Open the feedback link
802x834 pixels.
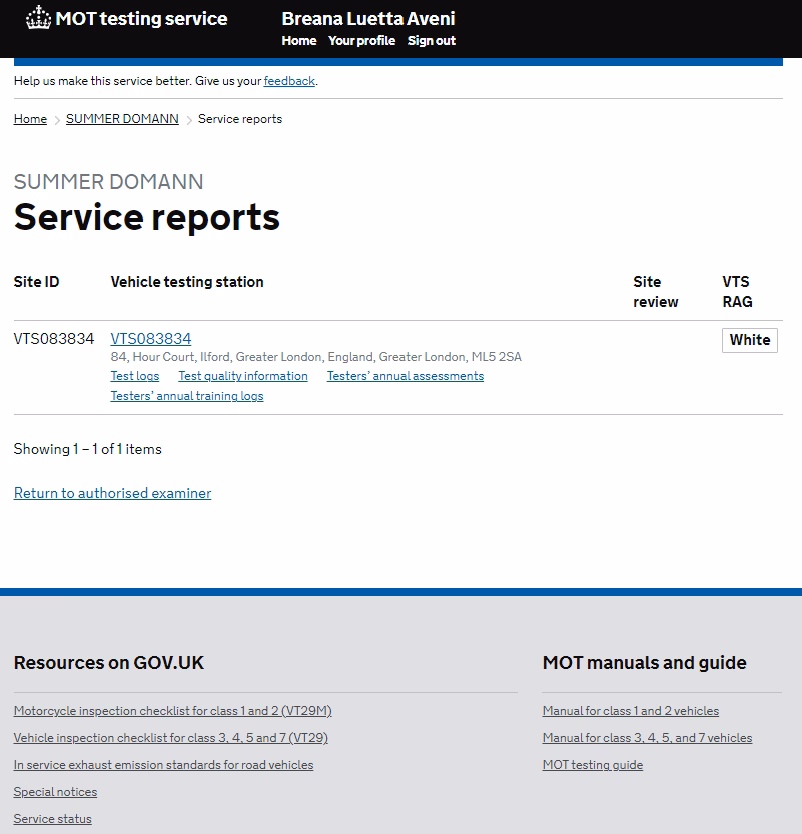[288, 80]
